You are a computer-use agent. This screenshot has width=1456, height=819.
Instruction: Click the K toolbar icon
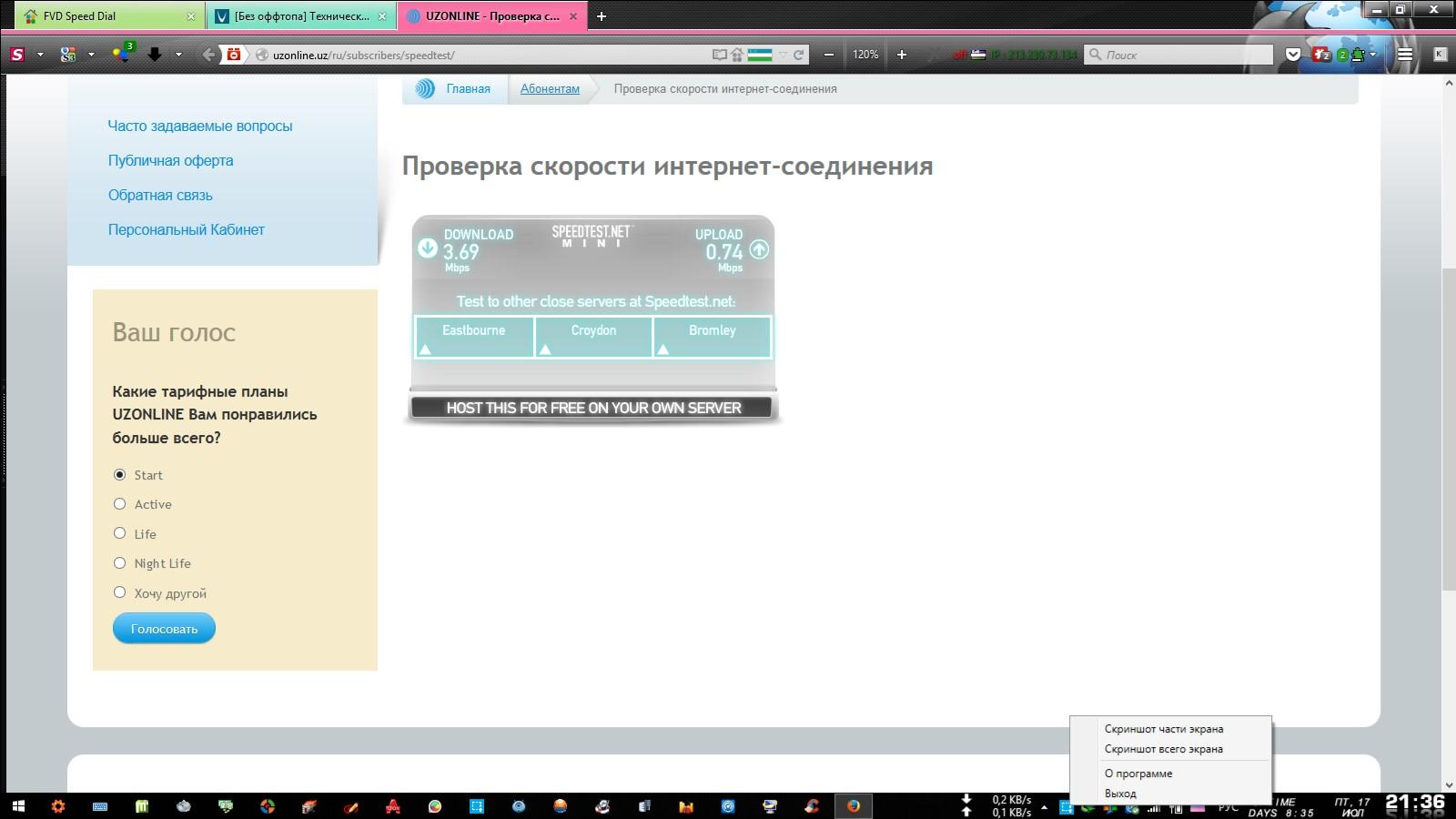point(1440,55)
